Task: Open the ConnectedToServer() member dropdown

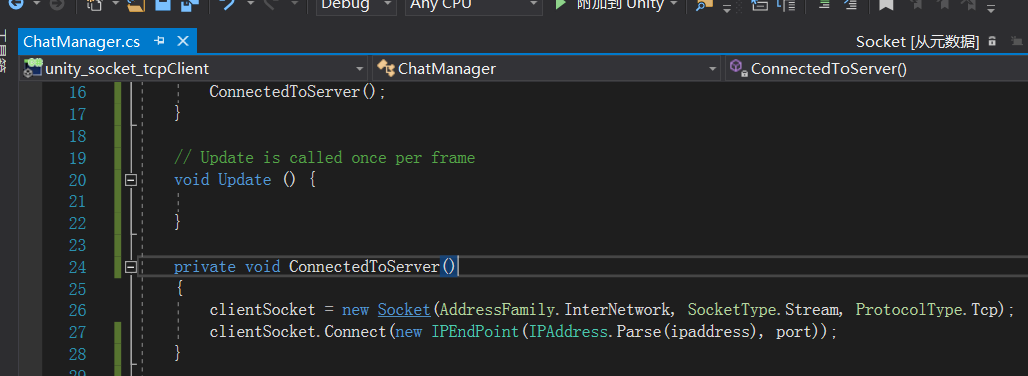Action: pos(877,68)
